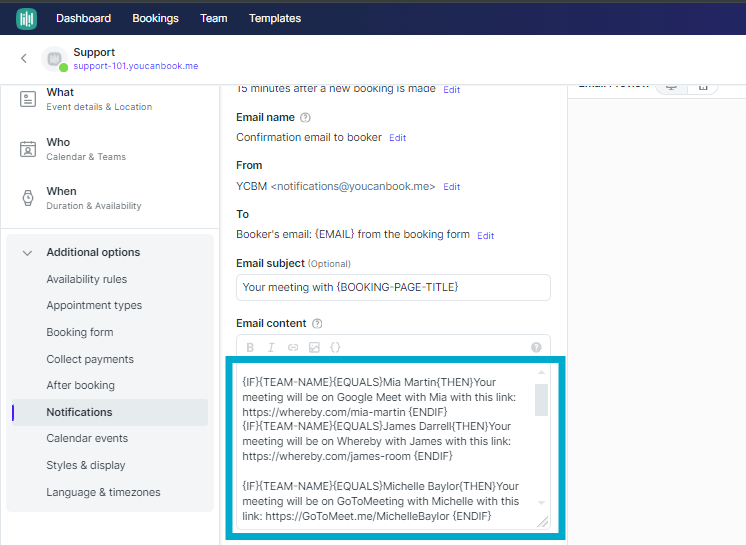The width and height of the screenshot is (746, 545).
Task: Edit the From sender address
Action: [452, 187]
